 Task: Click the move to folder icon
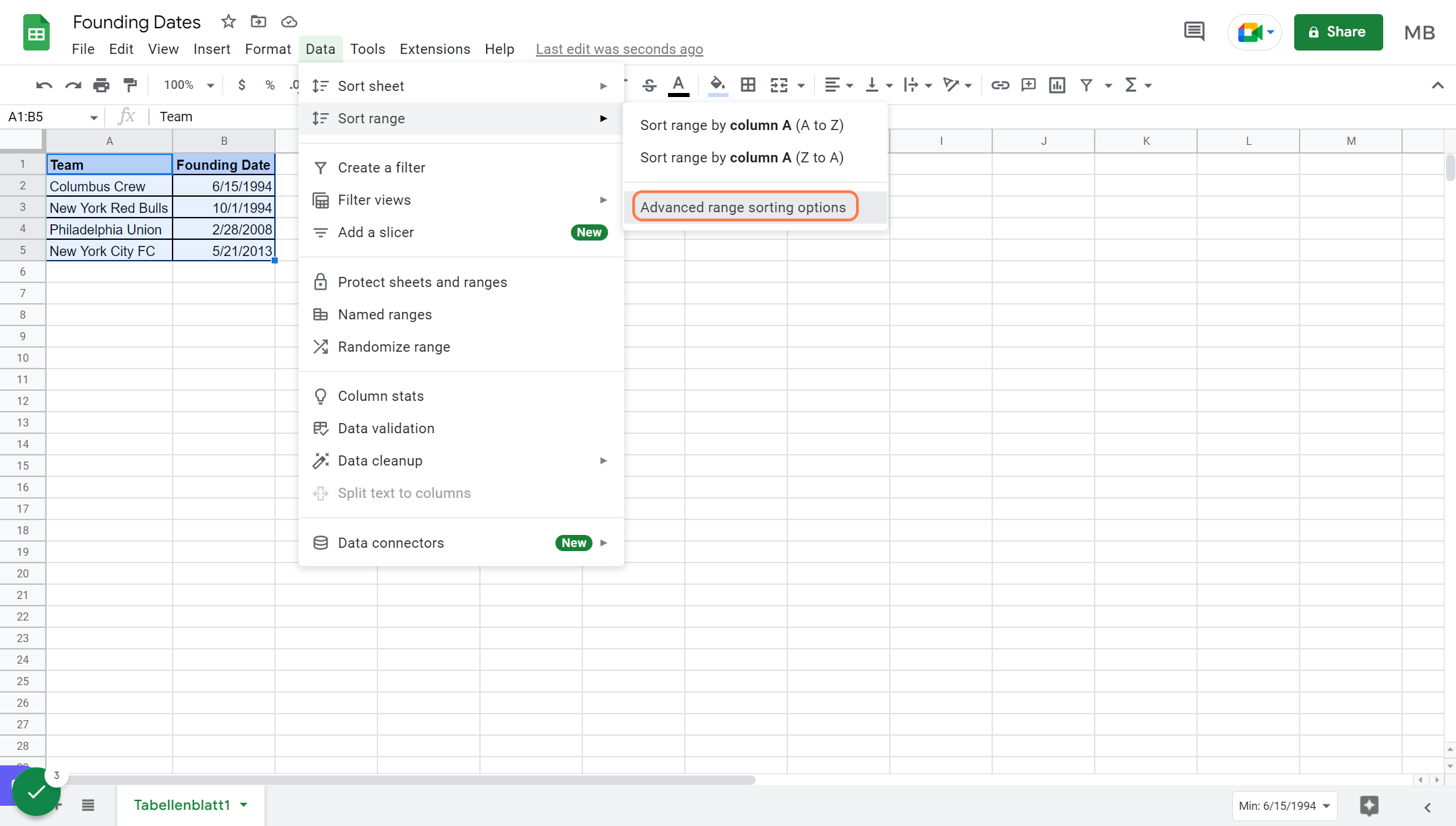(x=258, y=22)
